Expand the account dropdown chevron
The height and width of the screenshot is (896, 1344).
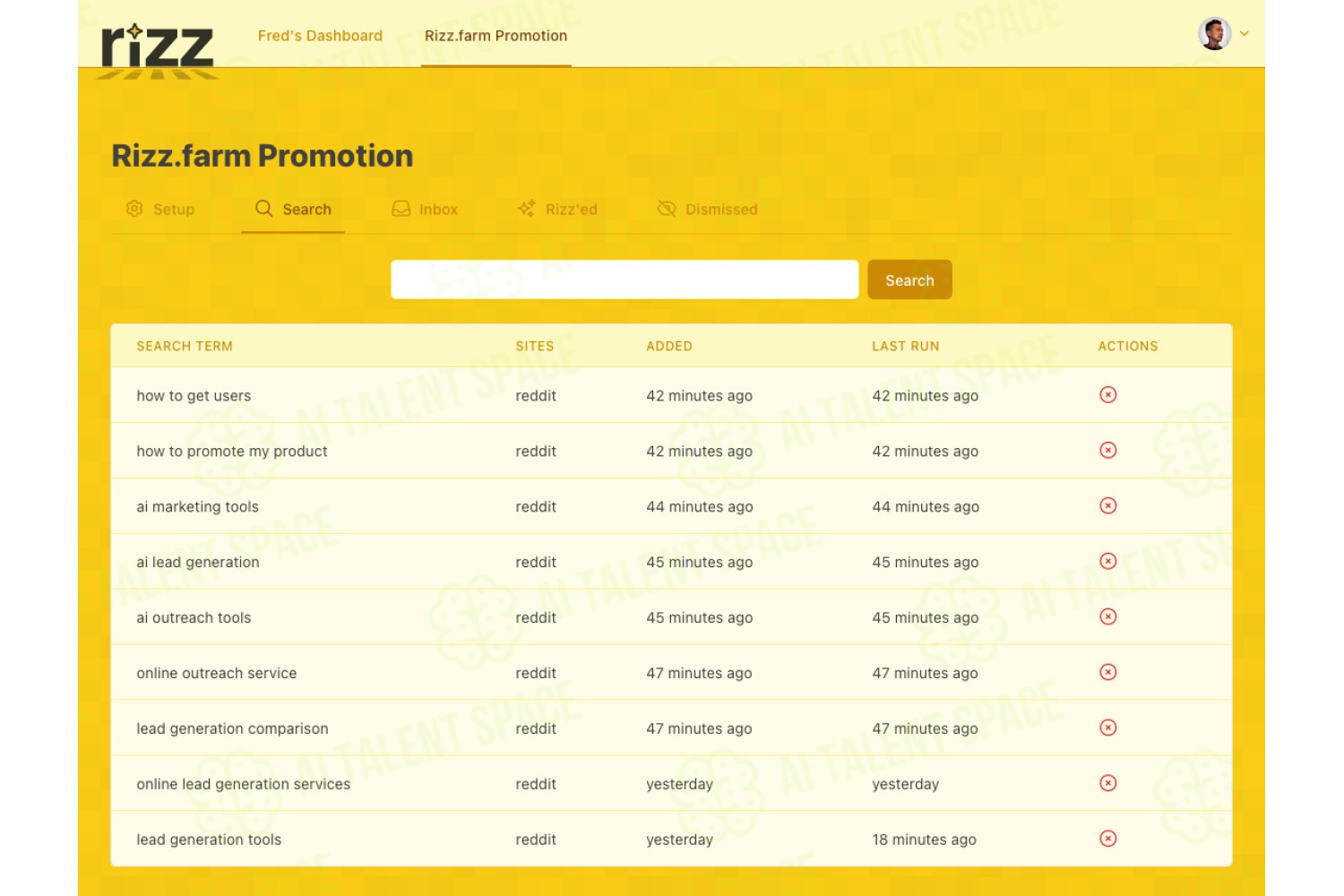1245,34
